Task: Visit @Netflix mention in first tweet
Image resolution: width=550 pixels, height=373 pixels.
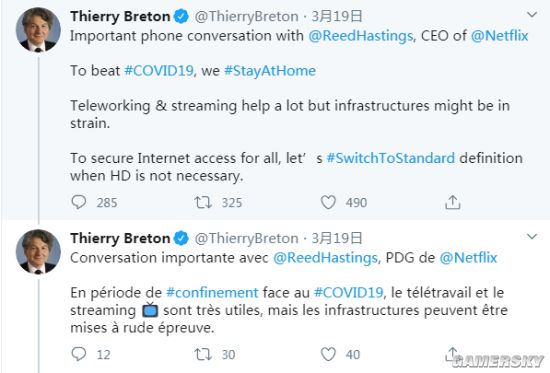Action: 499,36
